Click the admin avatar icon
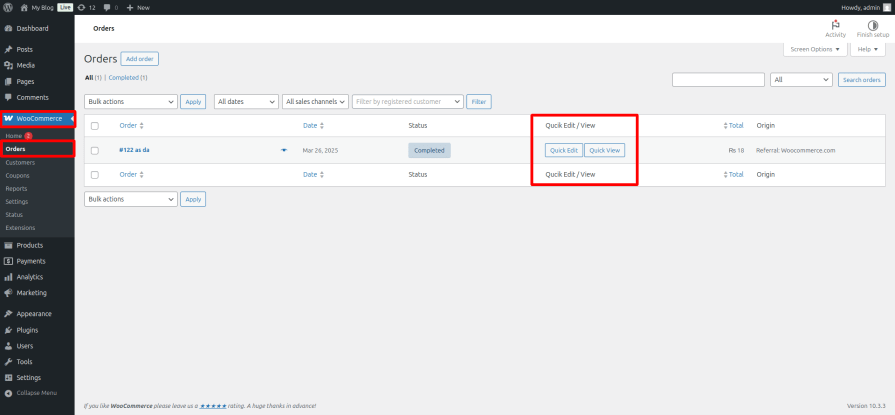 pos(886,7)
